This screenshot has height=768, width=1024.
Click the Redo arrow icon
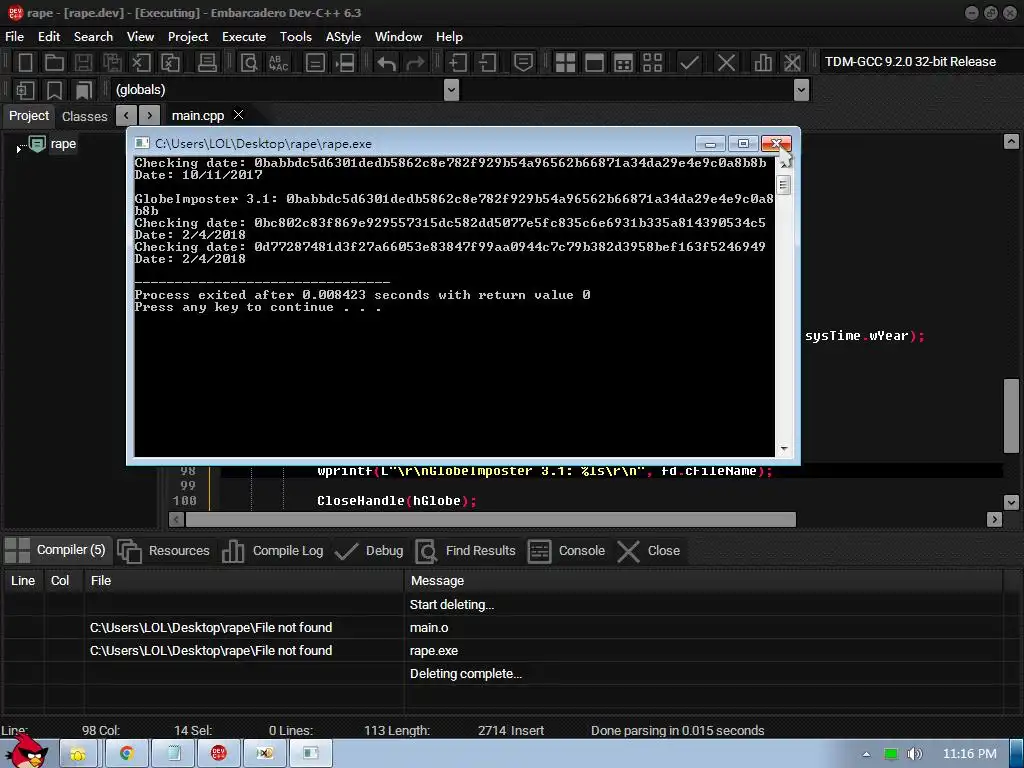(415, 63)
